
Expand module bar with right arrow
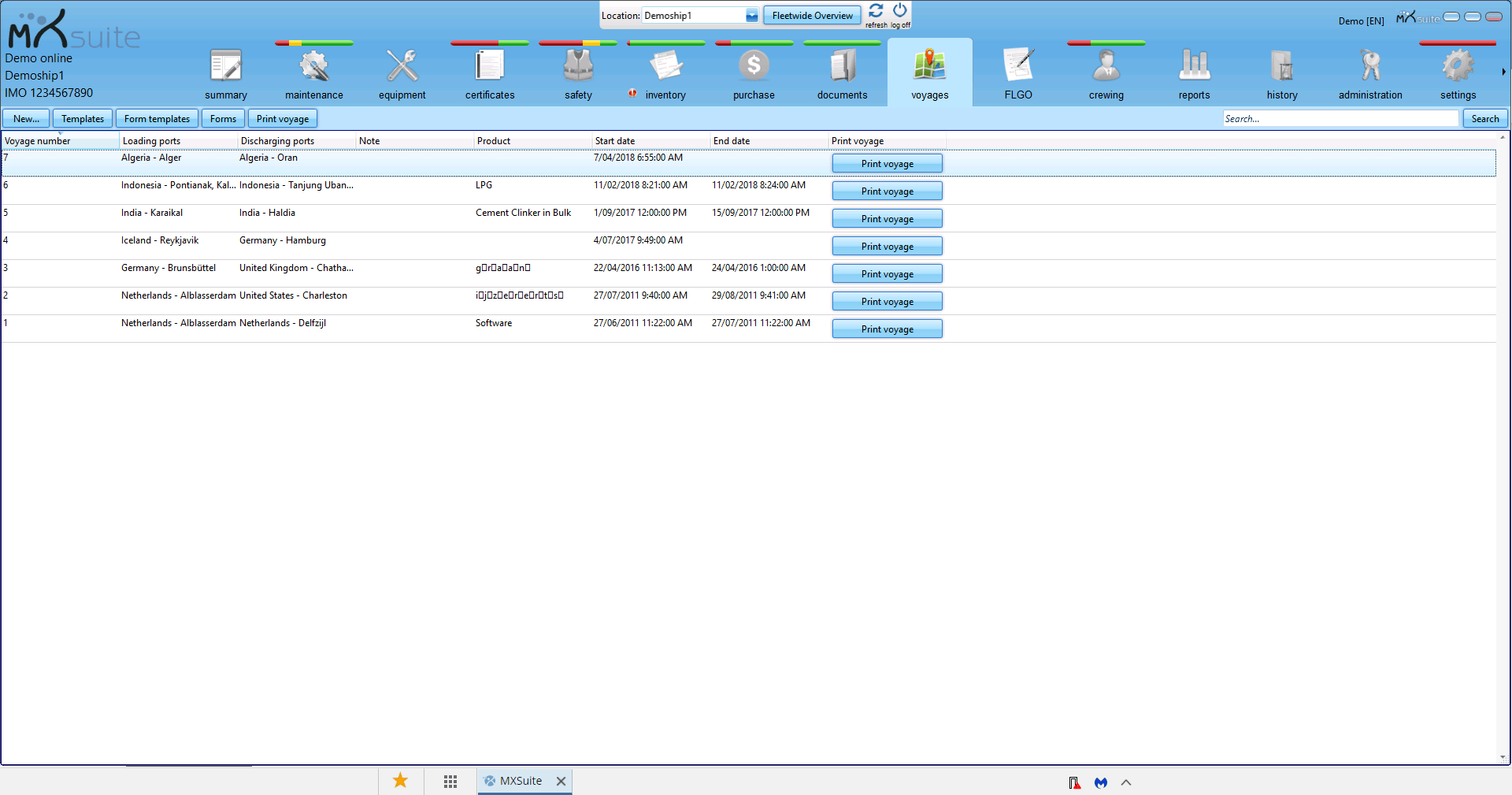click(x=1503, y=72)
